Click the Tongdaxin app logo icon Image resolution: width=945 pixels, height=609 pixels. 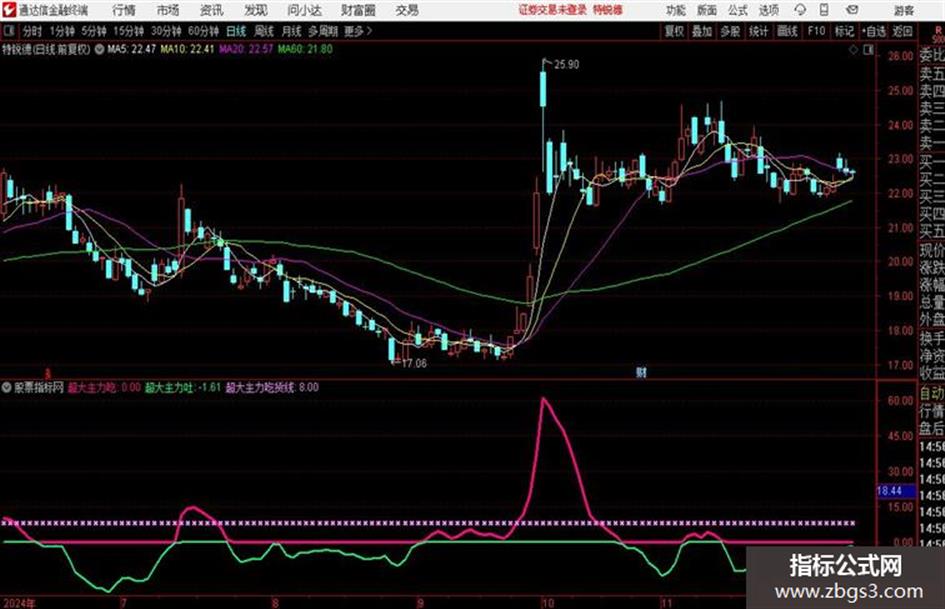9,10
